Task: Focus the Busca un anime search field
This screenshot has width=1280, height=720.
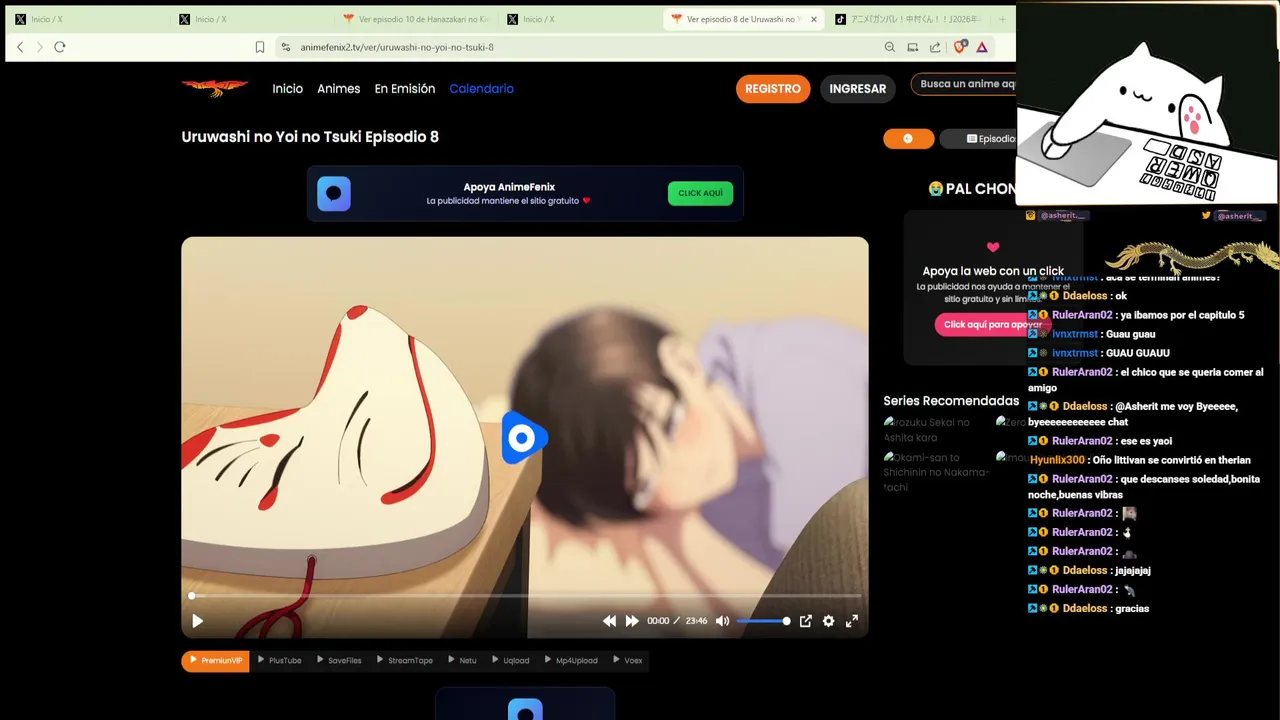Action: 964,84
